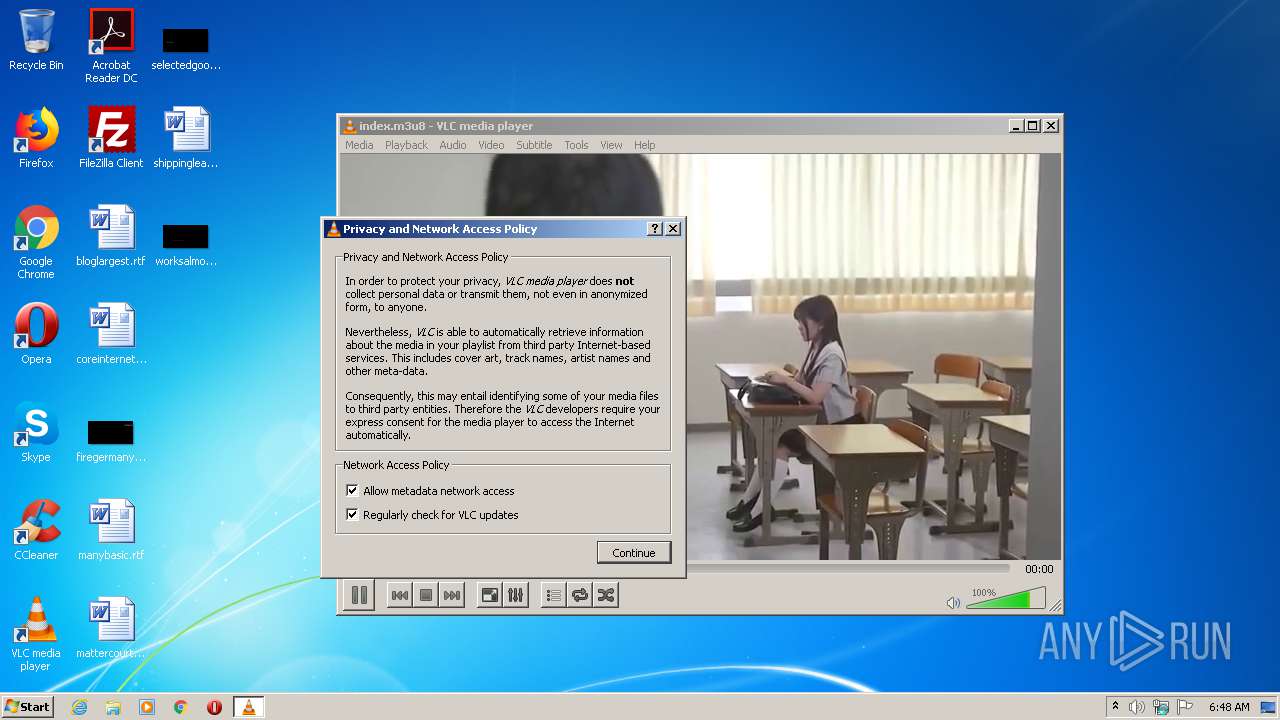Select the manybasic.rtf file
The image size is (1280, 720).
(x=111, y=530)
